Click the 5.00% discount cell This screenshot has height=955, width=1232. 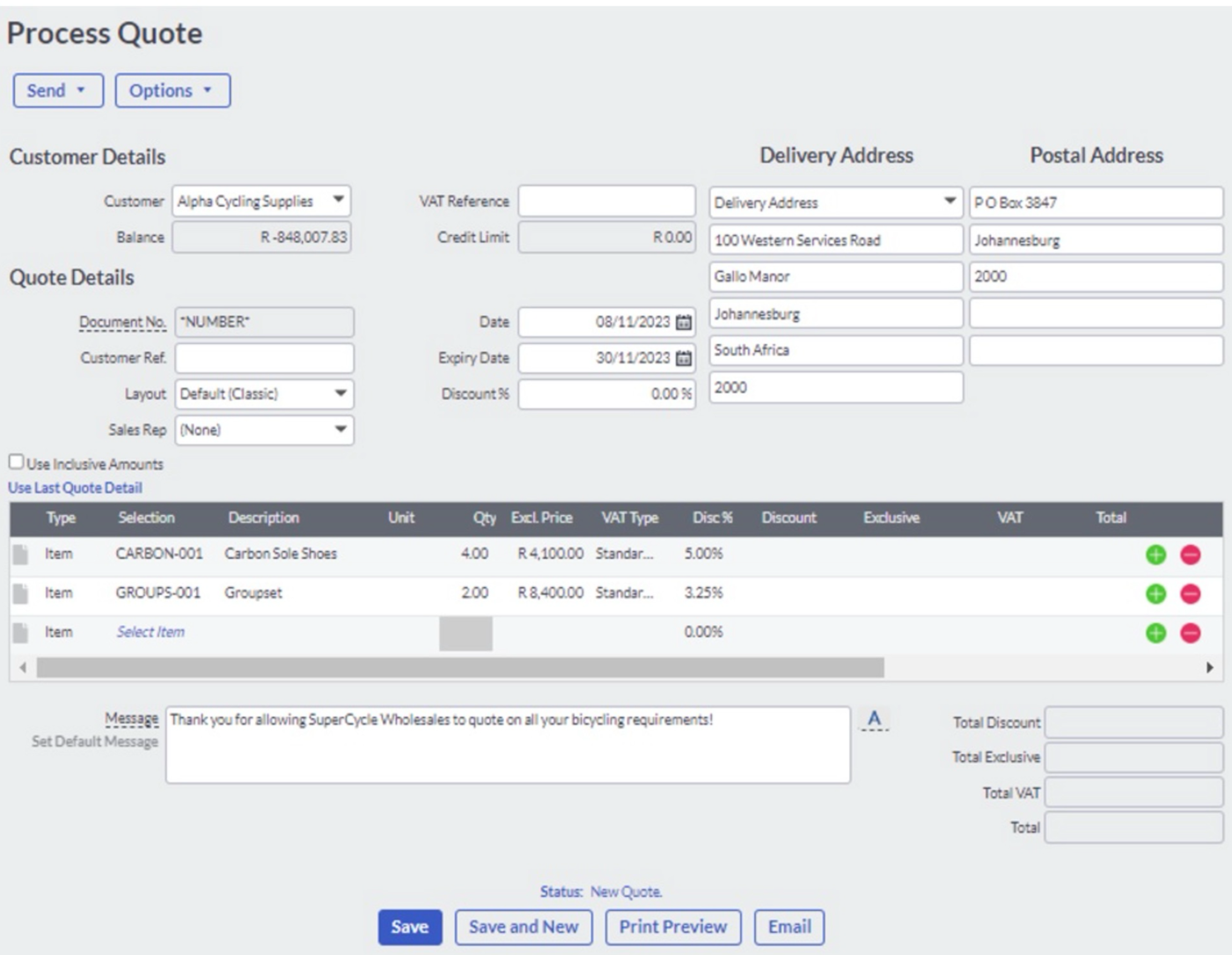703,554
